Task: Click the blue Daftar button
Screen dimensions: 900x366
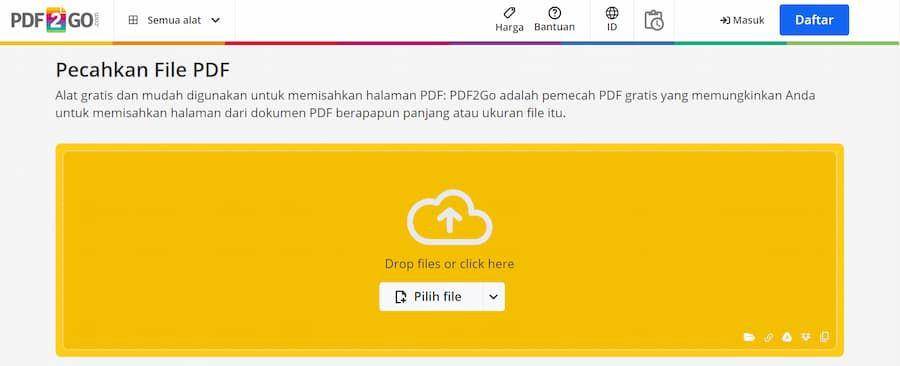Action: 814,20
